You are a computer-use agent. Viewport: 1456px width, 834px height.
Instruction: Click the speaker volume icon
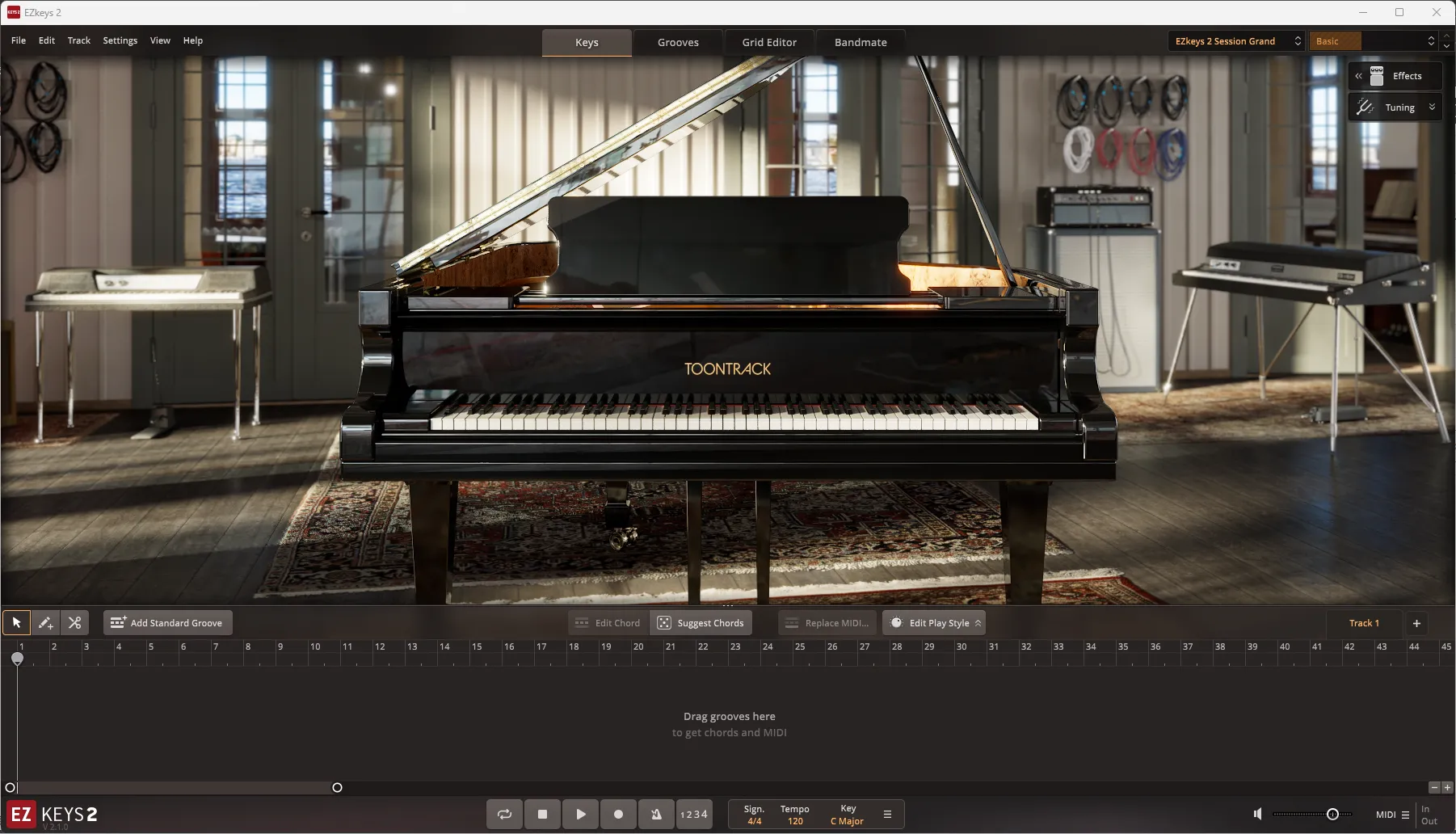tap(1257, 815)
